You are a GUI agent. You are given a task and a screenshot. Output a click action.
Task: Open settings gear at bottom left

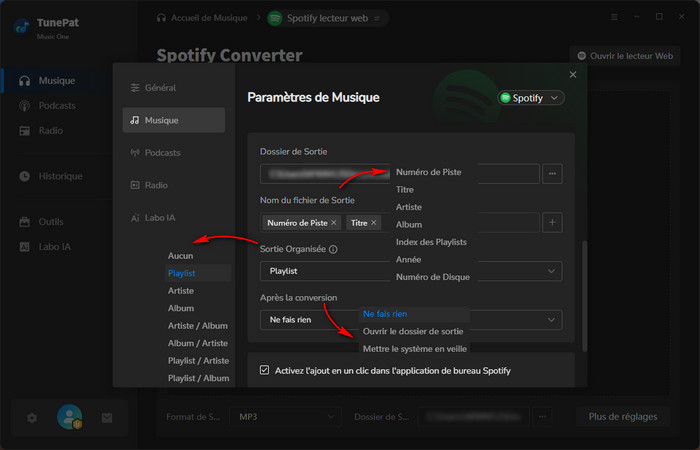(32, 418)
